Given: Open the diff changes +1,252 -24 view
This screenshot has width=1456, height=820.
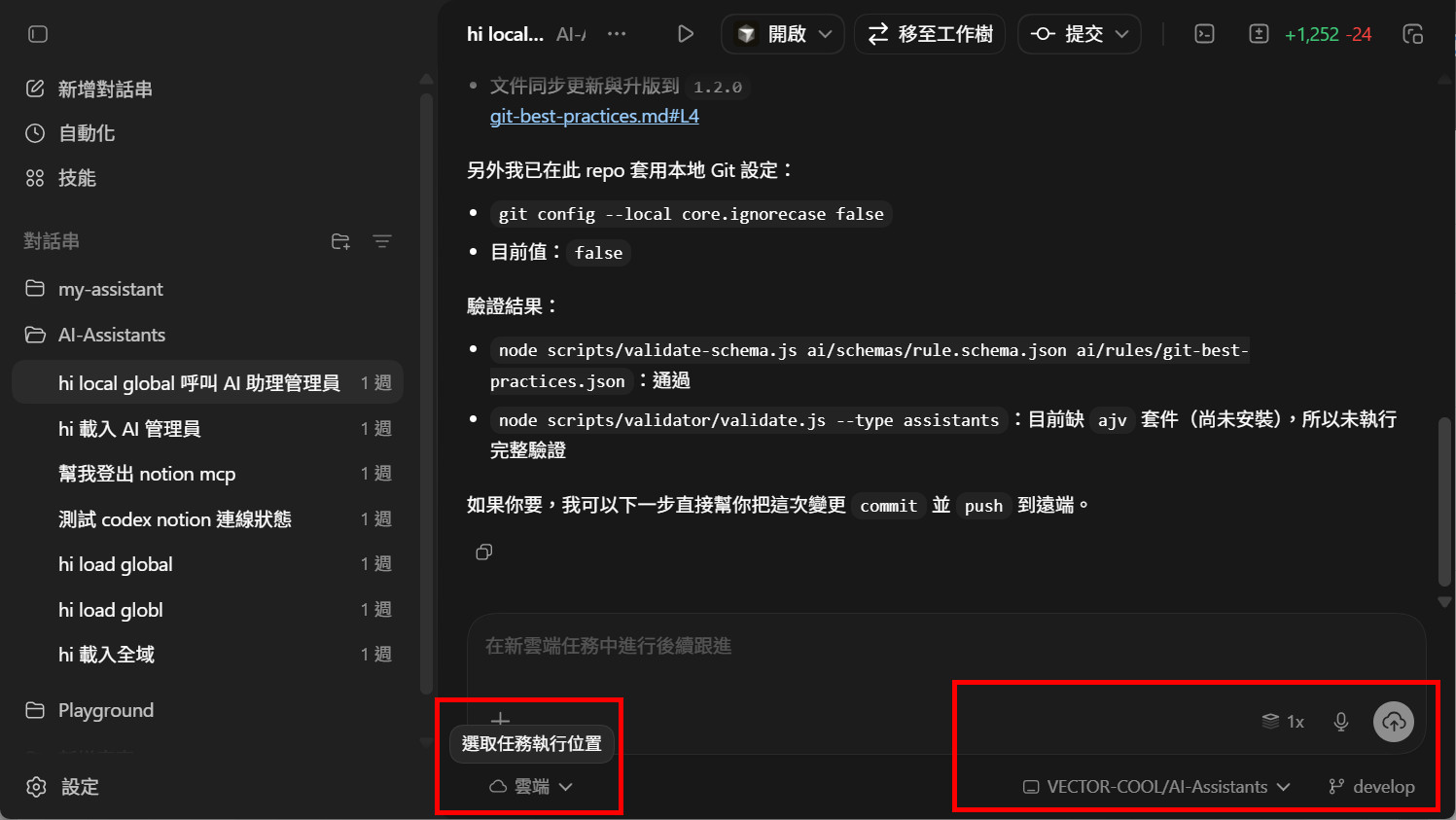Looking at the screenshot, I should pyautogui.click(x=1327, y=34).
